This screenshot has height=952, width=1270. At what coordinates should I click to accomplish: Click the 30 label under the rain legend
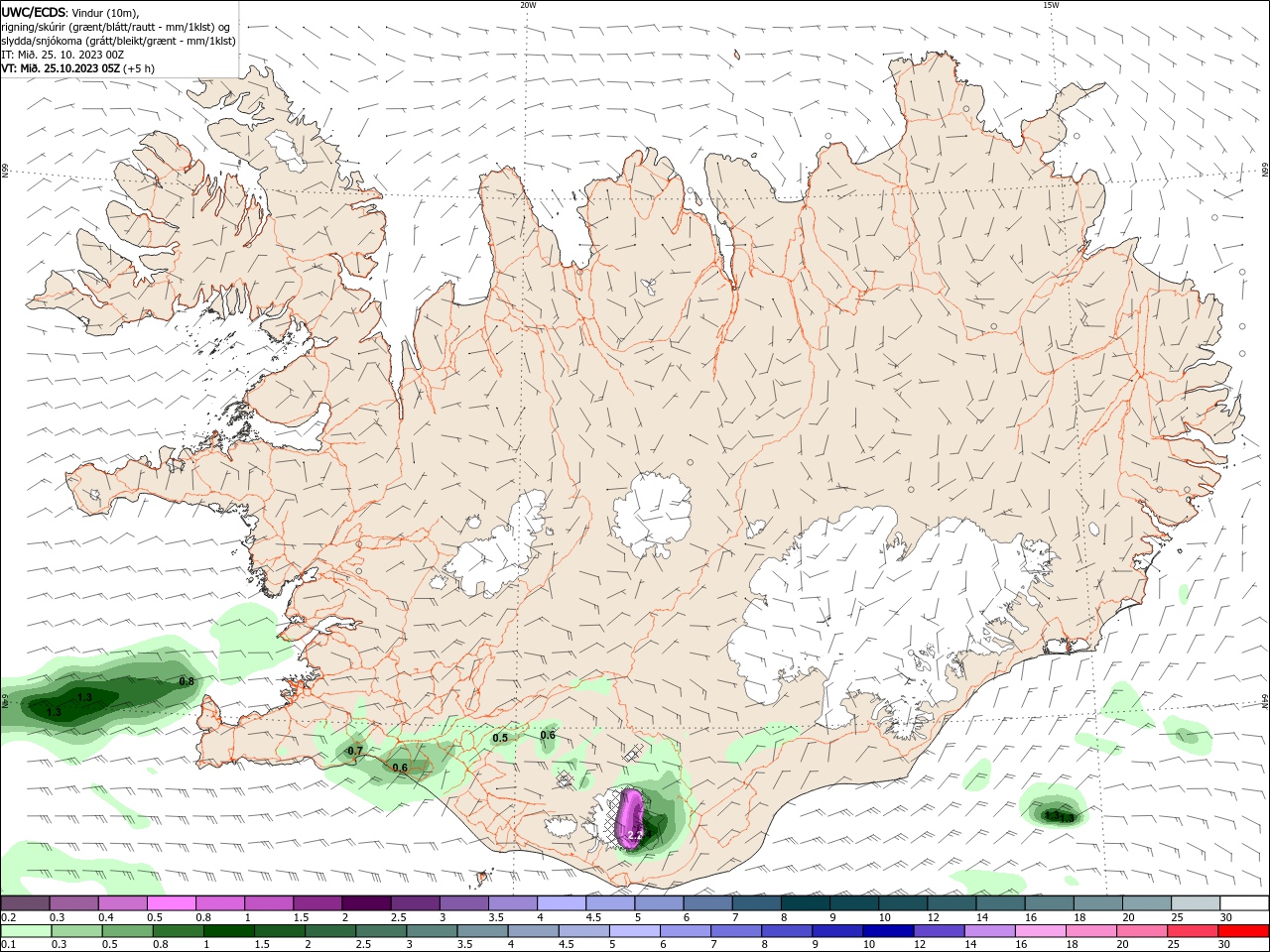(x=1225, y=945)
